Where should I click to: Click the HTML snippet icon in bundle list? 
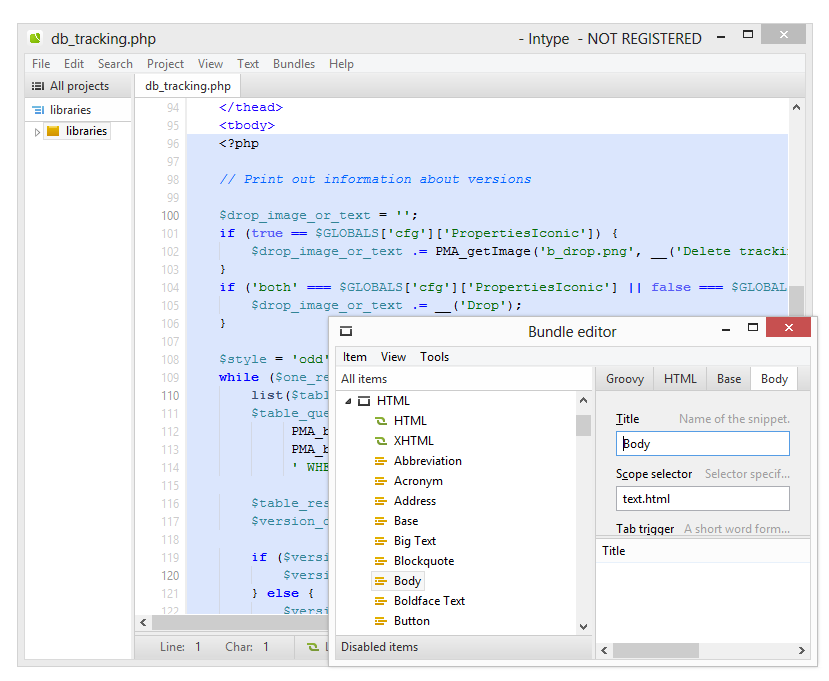pyautogui.click(x=380, y=421)
